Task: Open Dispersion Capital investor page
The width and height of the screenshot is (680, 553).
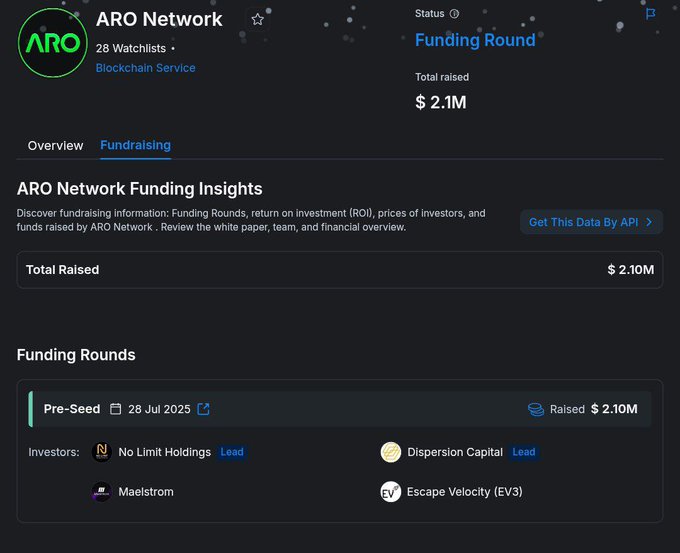Action: pyautogui.click(x=455, y=452)
